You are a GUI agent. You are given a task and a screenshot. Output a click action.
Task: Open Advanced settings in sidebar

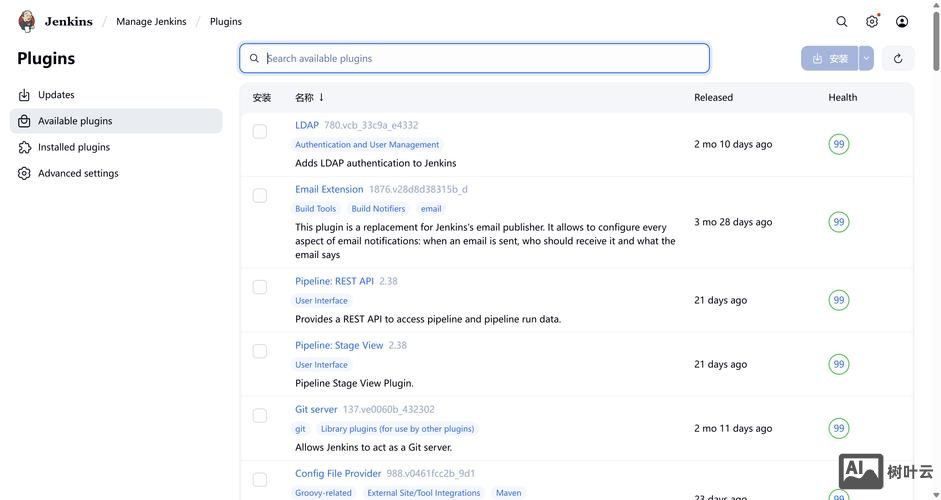(x=78, y=173)
